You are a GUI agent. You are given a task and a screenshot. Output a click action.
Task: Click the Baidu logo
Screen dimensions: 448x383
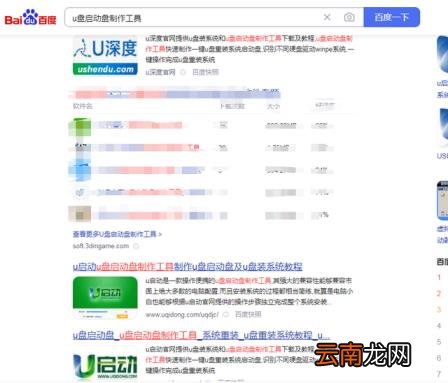(x=30, y=17)
